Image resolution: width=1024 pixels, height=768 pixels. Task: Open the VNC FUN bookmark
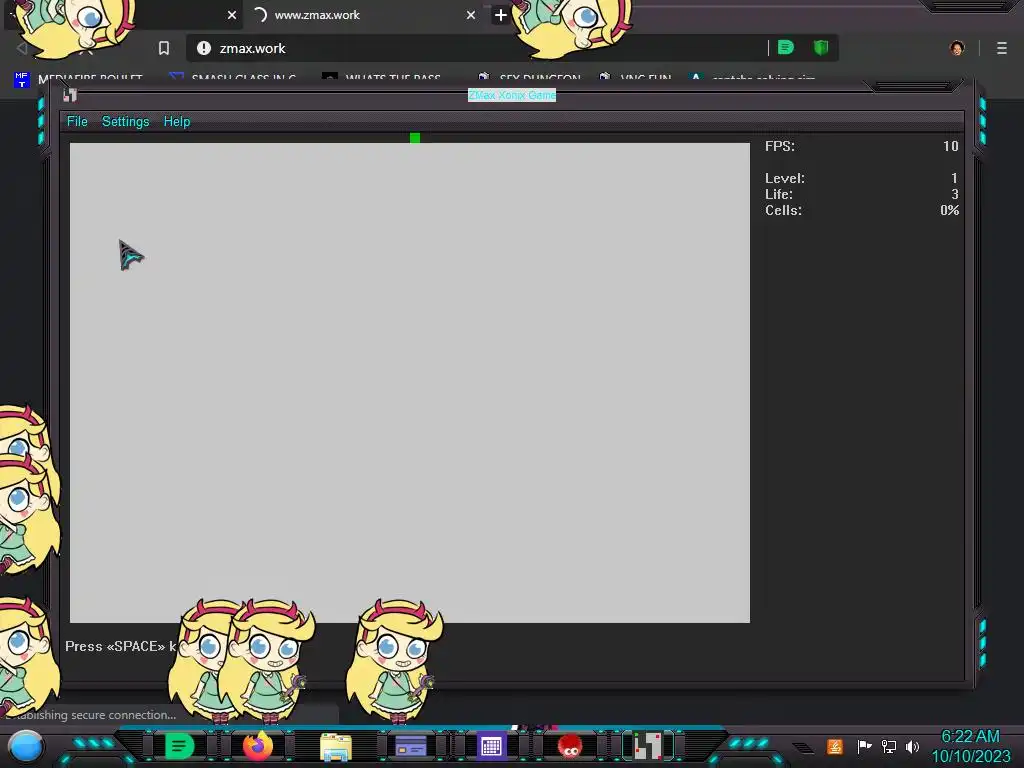click(635, 78)
